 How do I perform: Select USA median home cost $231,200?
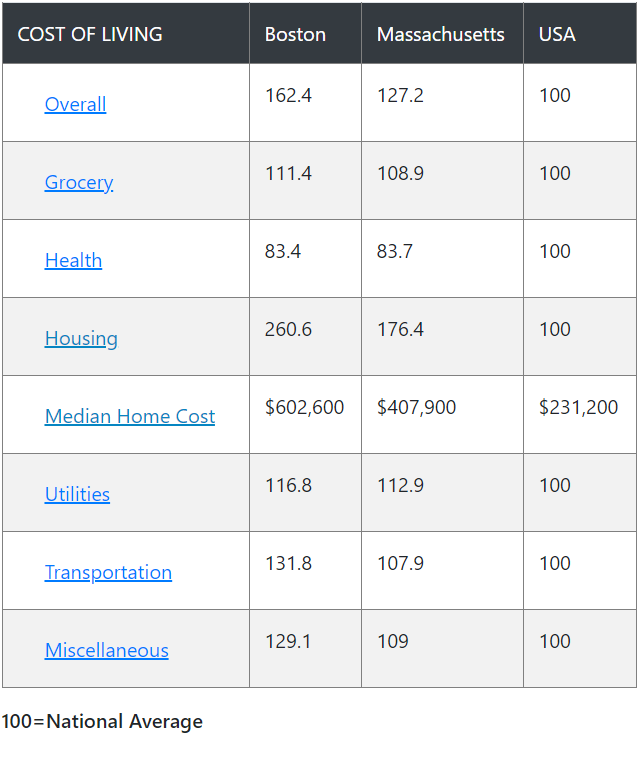pyautogui.click(x=578, y=407)
